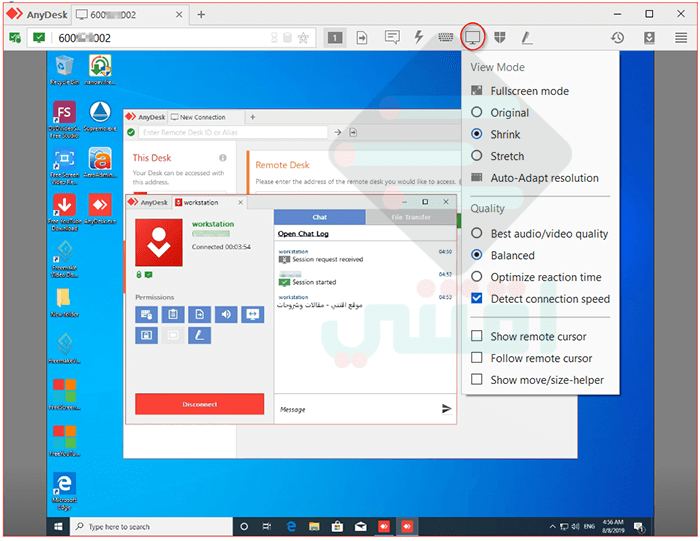Click the keyboard settings icon

(x=446, y=37)
